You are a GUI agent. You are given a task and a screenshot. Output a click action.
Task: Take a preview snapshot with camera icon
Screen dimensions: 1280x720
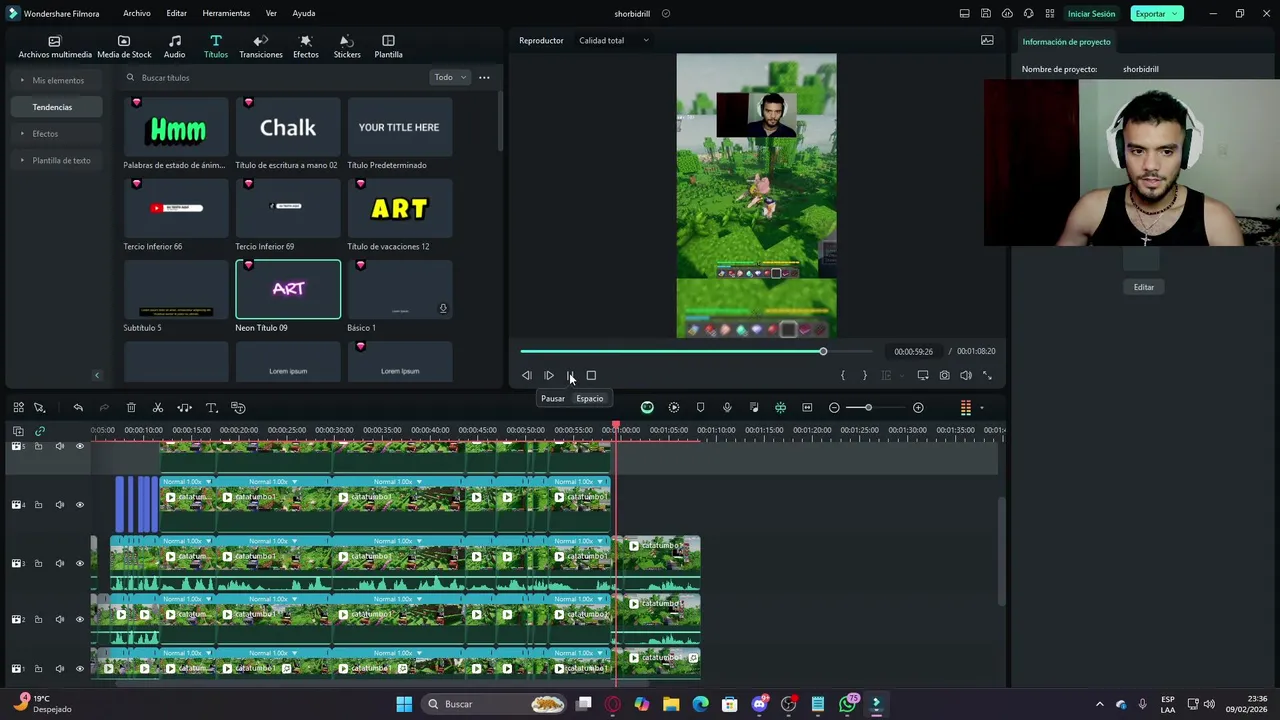point(944,376)
